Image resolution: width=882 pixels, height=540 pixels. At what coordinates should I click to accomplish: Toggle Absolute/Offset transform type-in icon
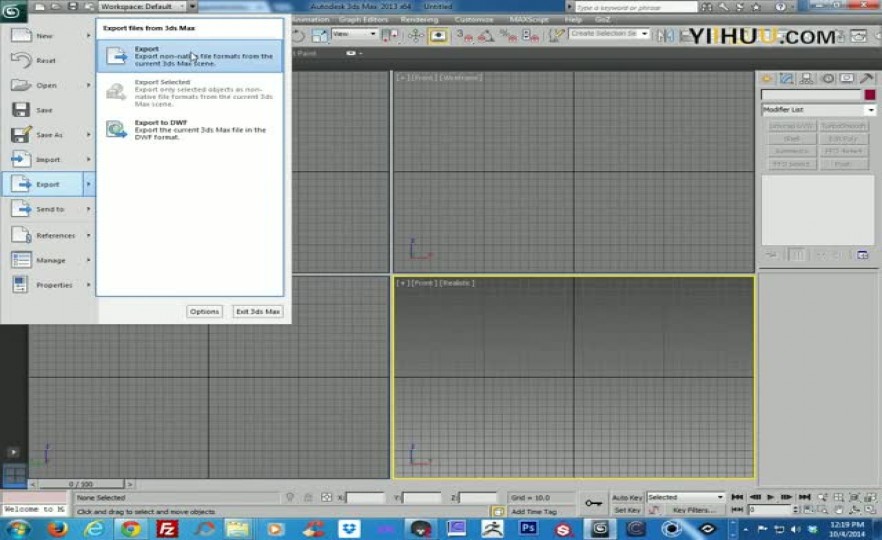click(326, 497)
